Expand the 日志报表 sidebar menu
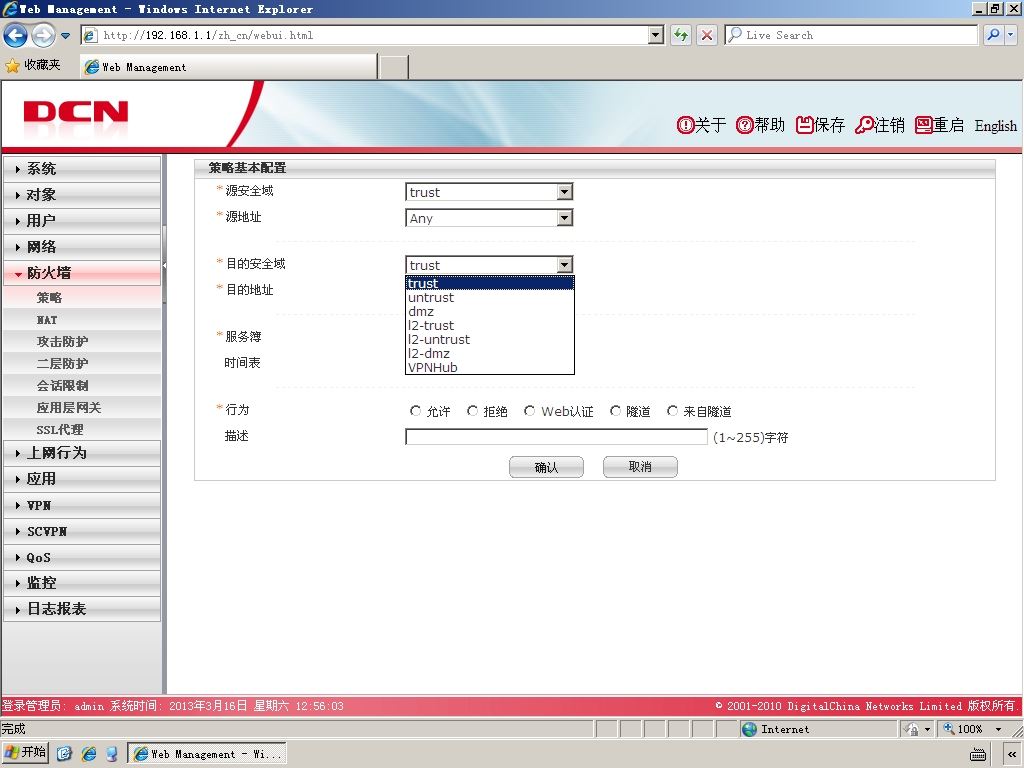Image resolution: width=1024 pixels, height=768 pixels. point(82,609)
